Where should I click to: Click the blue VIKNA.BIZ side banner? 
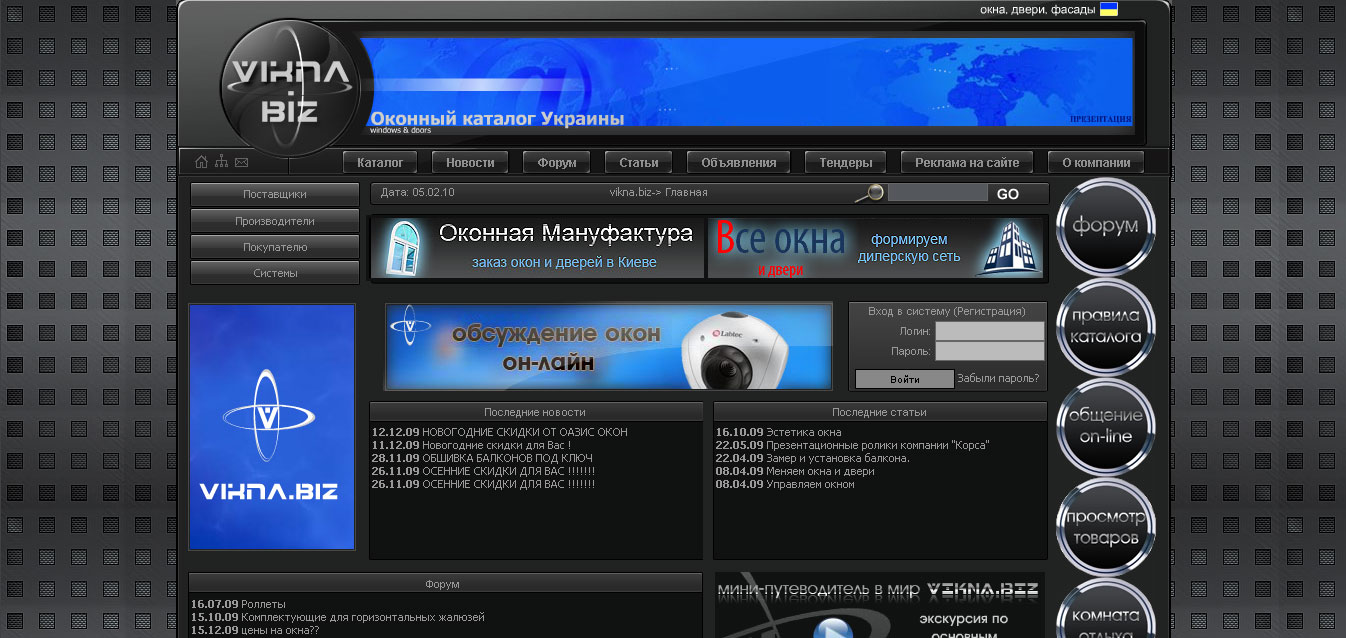272,427
